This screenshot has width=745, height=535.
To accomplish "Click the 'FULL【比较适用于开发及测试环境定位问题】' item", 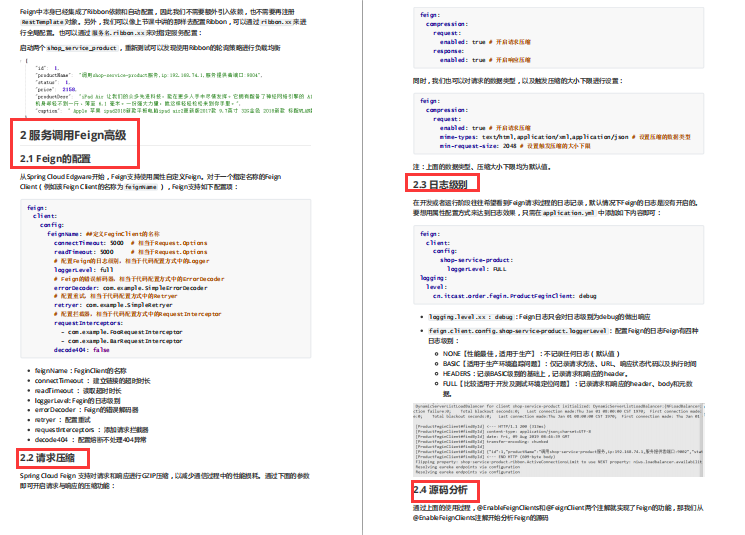I will tap(568, 388).
